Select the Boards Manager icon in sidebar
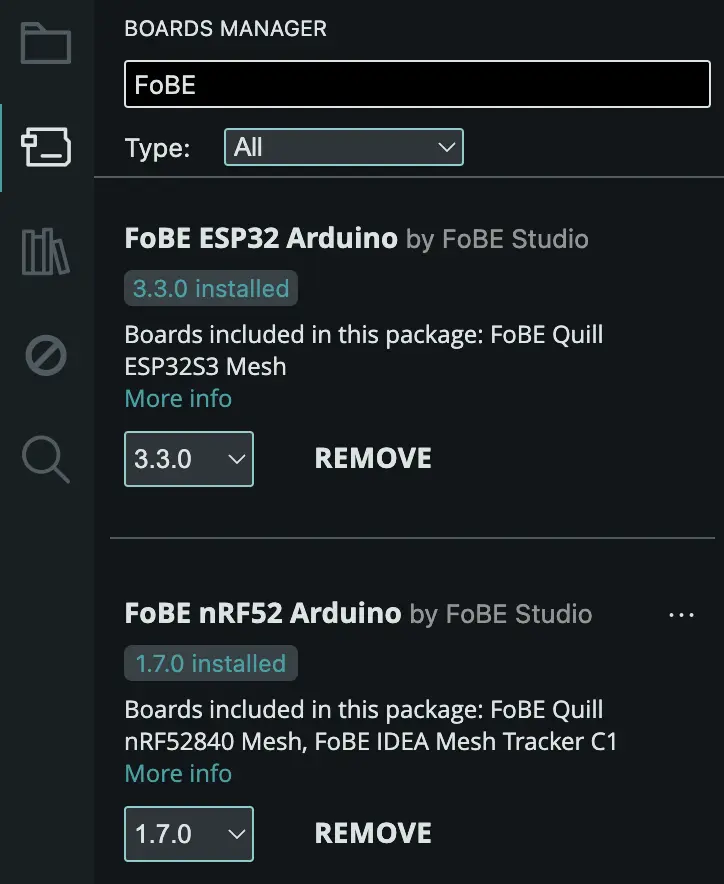Screen dimensions: 724x884 [x=44, y=148]
